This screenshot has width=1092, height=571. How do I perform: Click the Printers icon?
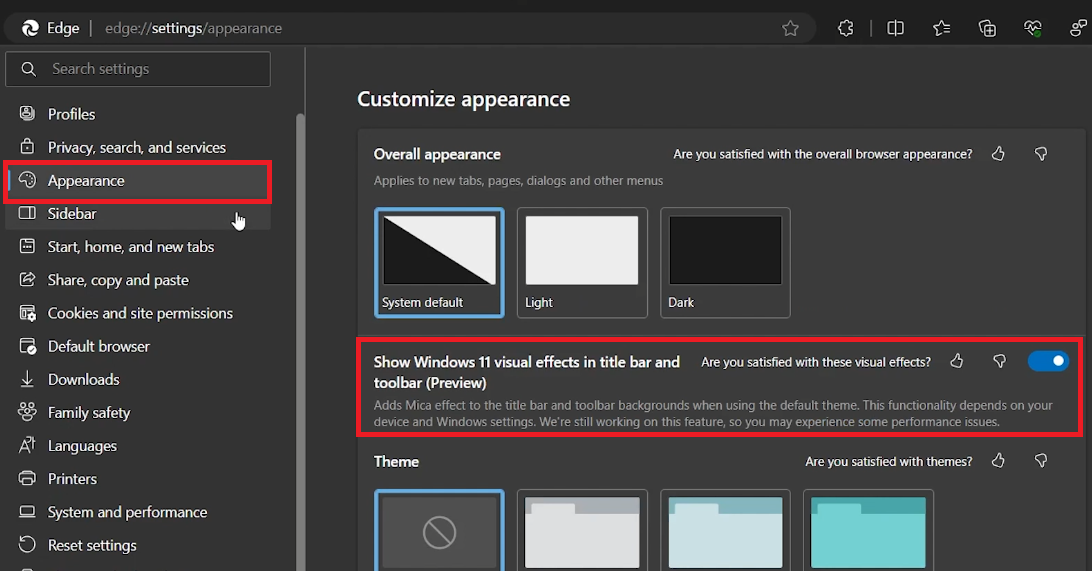click(x=27, y=478)
